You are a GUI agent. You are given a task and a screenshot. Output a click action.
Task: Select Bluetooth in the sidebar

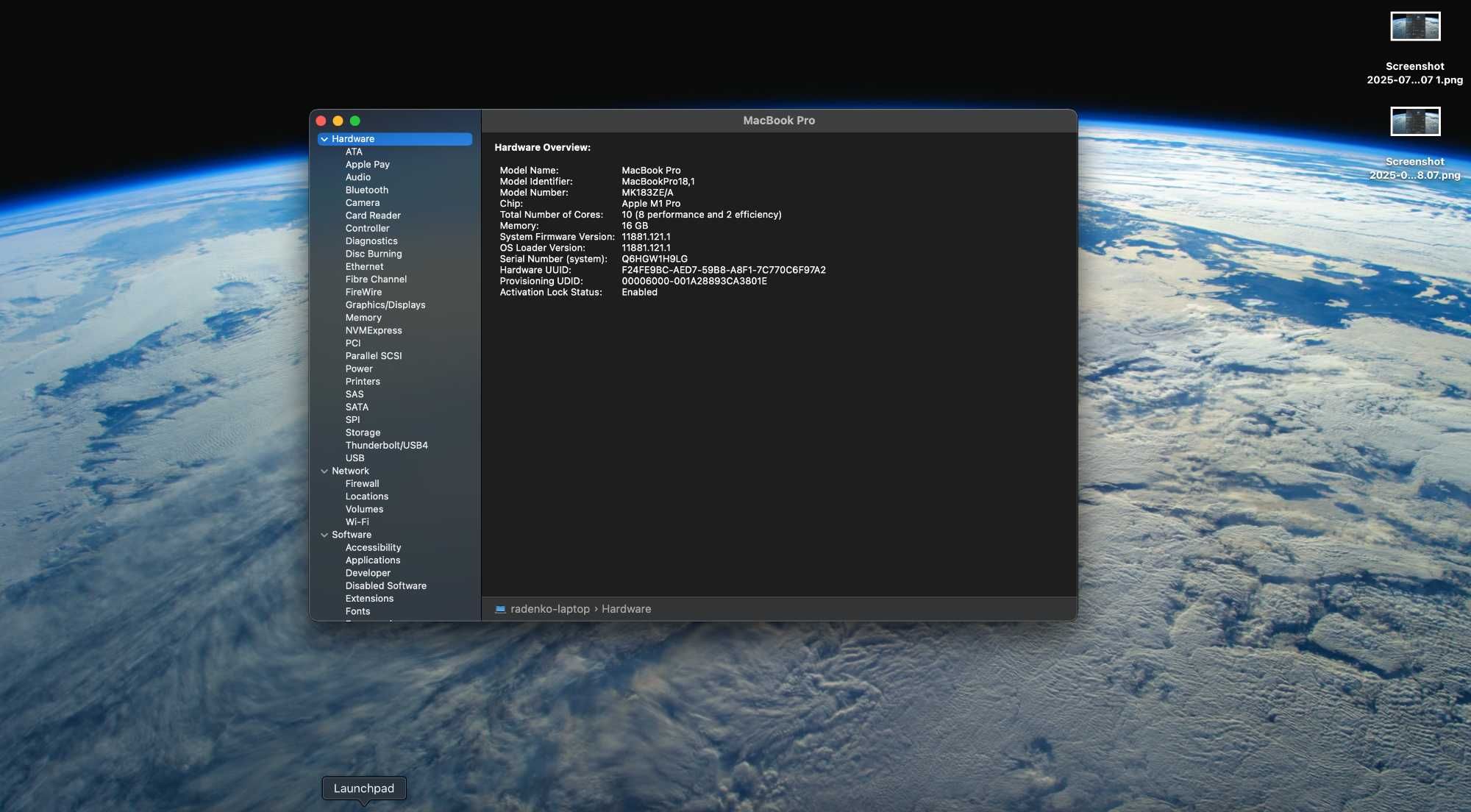tap(367, 190)
